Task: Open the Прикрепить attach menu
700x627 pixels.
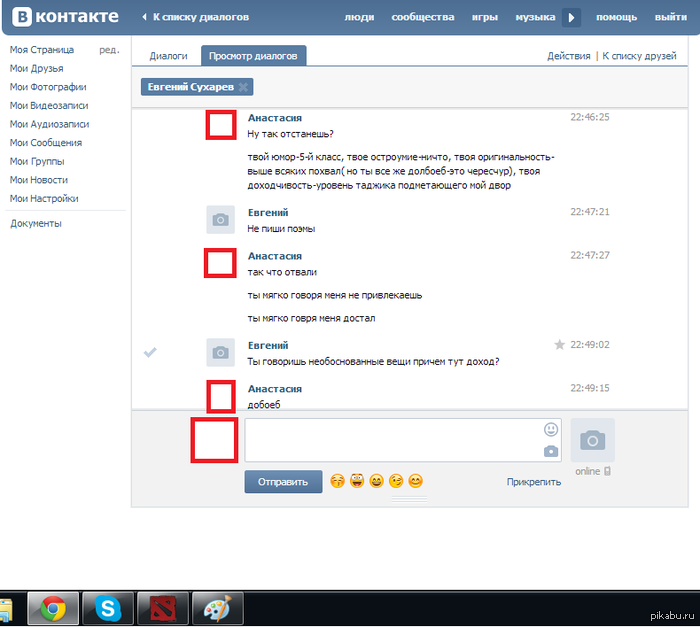Action: pyautogui.click(x=533, y=482)
